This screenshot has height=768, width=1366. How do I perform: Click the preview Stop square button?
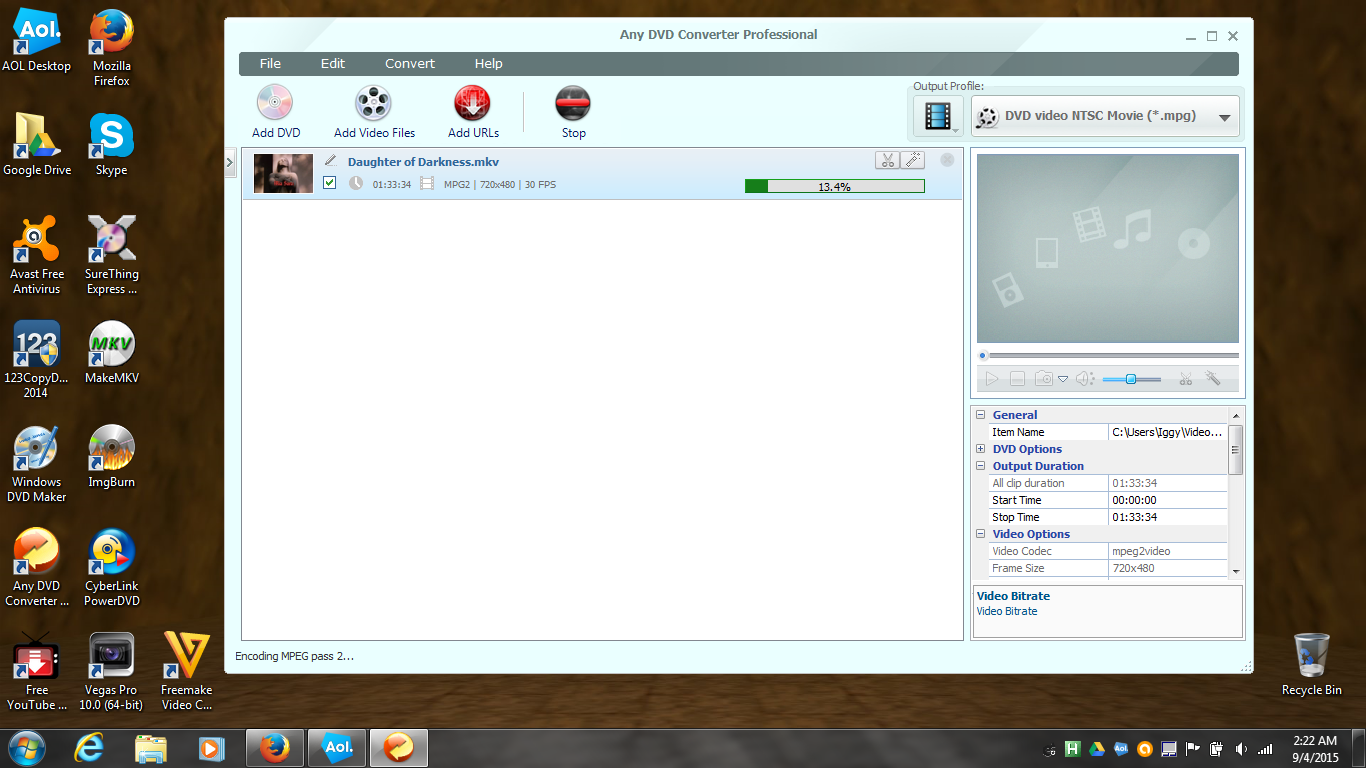tap(1017, 379)
